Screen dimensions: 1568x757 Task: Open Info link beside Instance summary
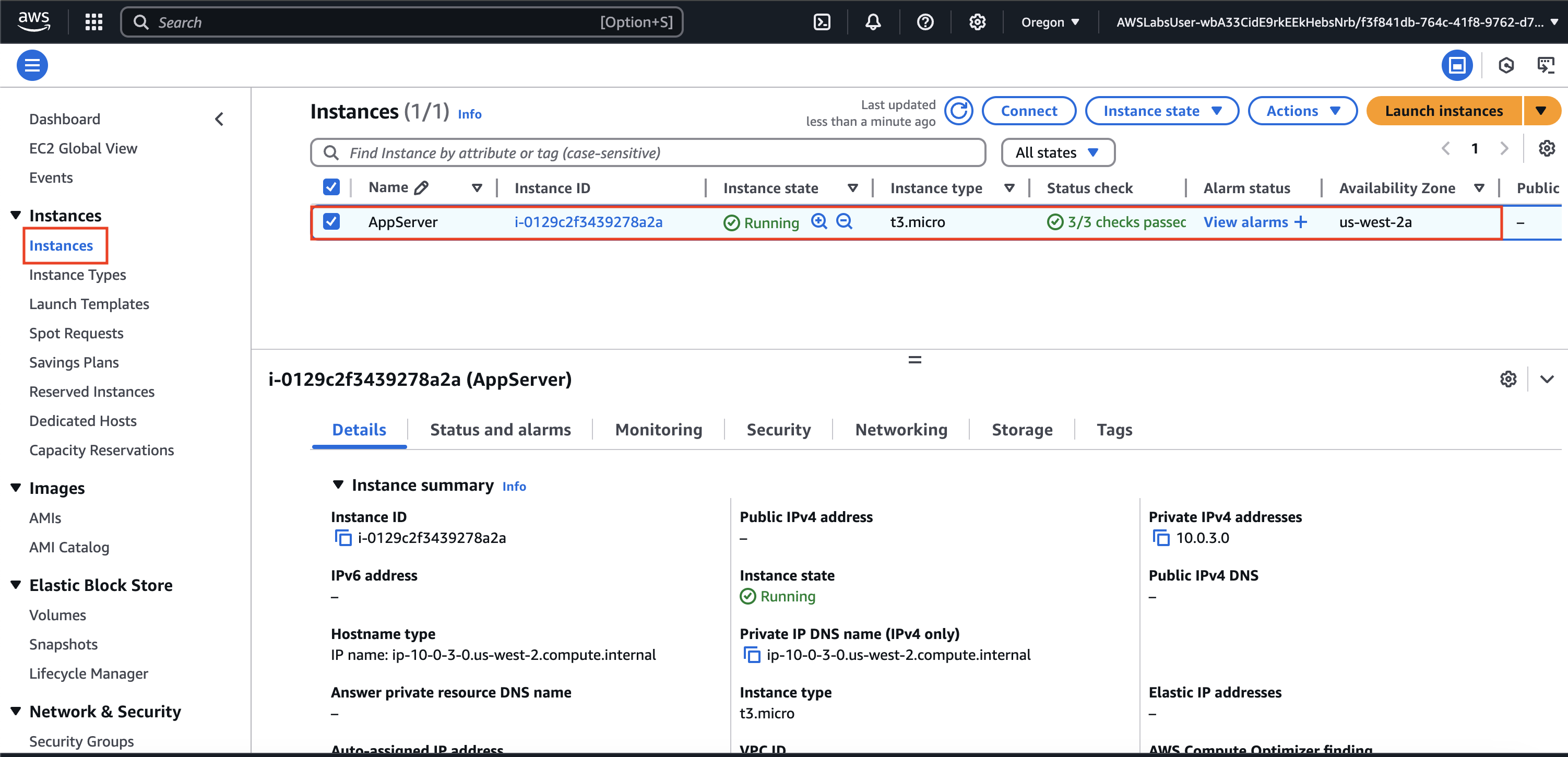pyautogui.click(x=514, y=486)
